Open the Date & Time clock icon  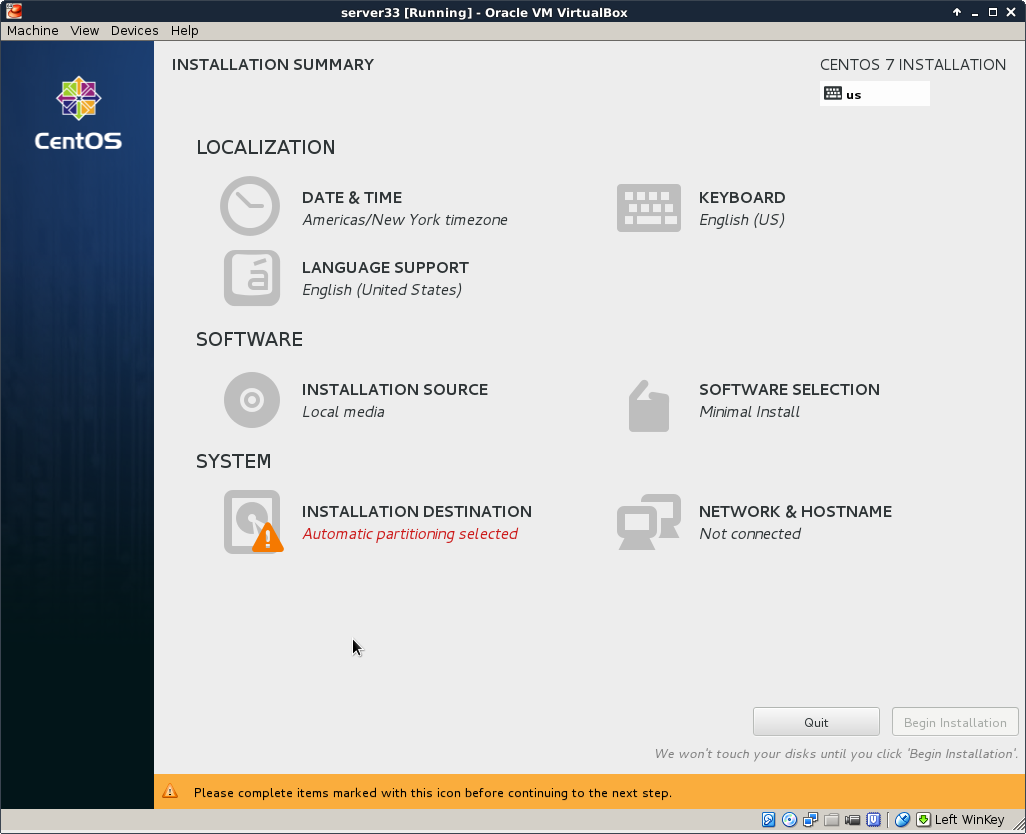coord(250,206)
